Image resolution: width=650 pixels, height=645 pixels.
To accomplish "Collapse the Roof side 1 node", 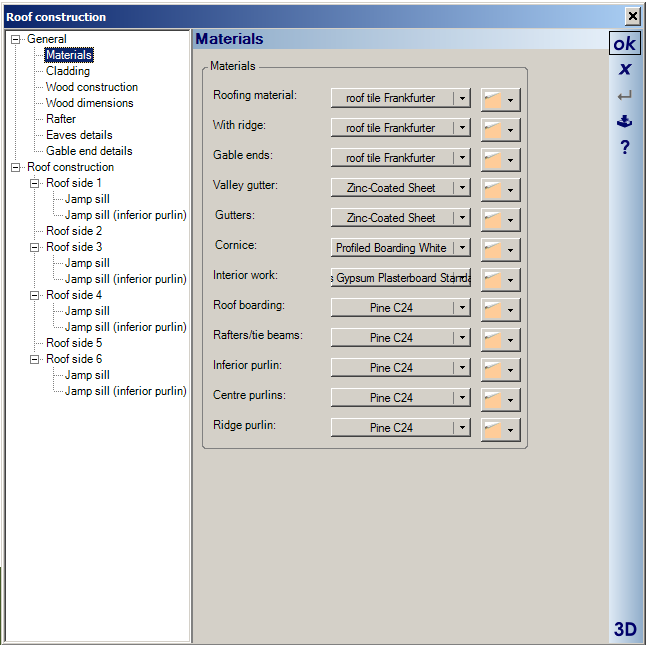I will (35, 183).
